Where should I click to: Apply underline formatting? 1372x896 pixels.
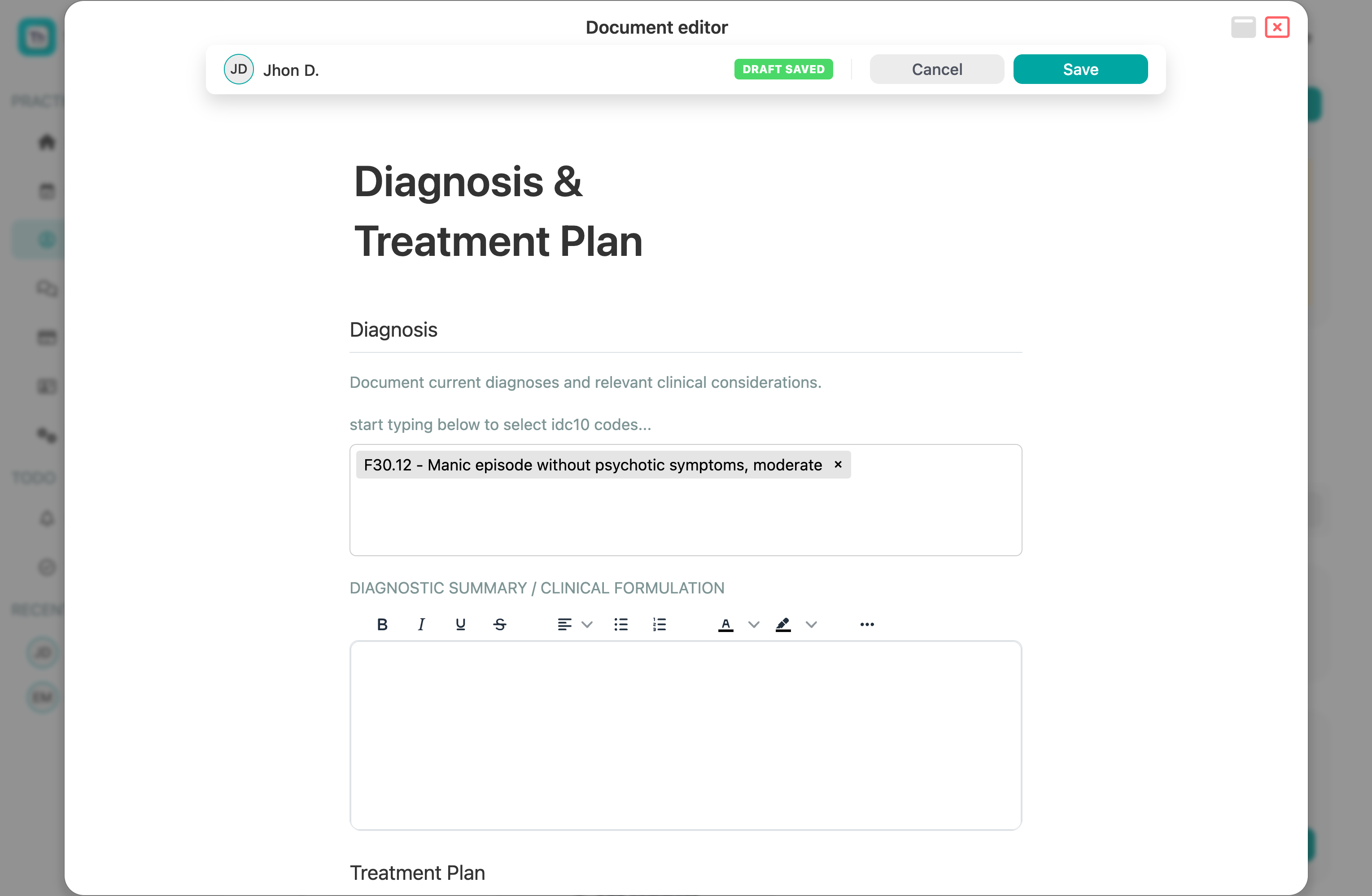pos(460,624)
